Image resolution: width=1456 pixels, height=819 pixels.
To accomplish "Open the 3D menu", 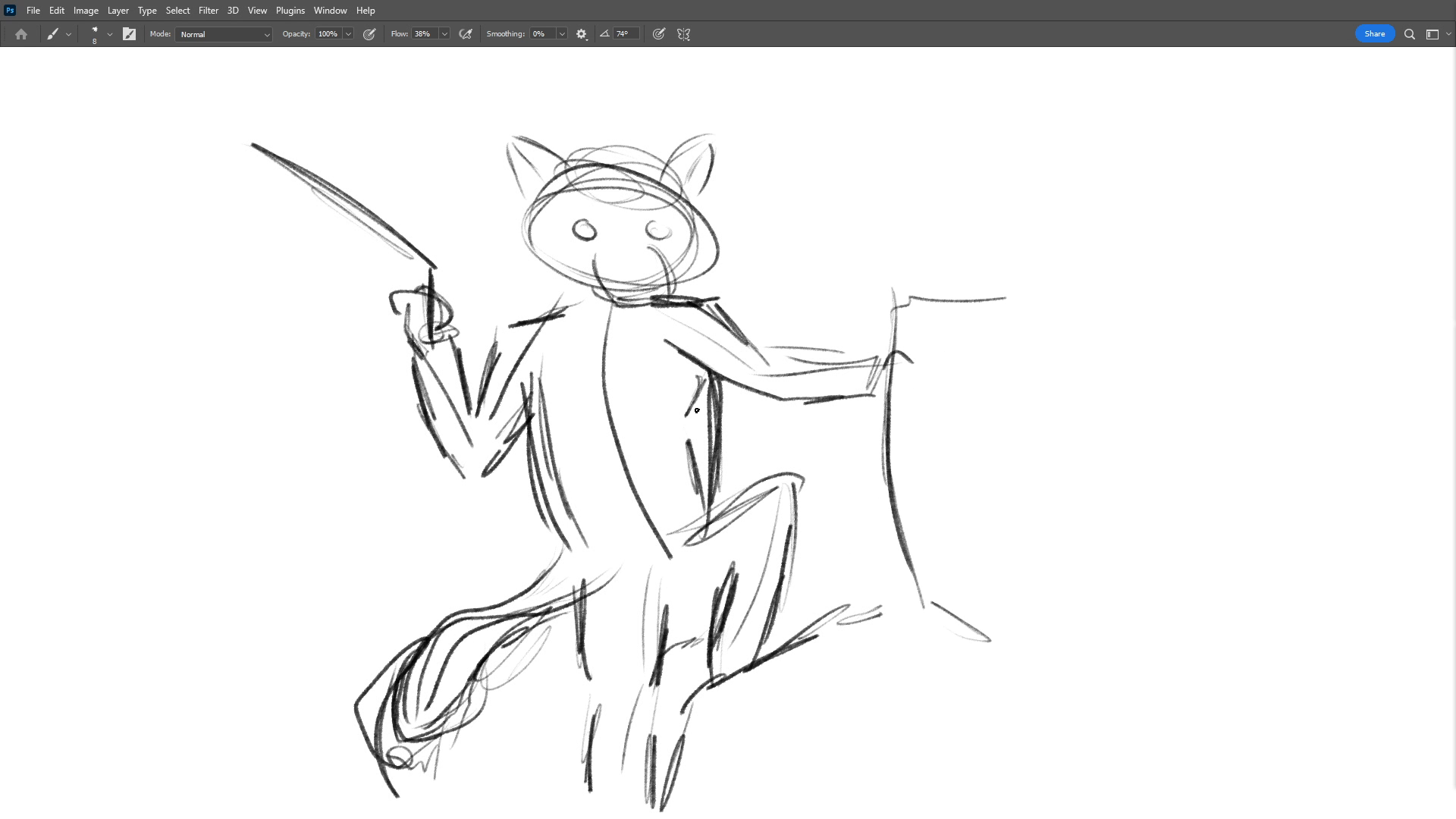I will pyautogui.click(x=233, y=11).
